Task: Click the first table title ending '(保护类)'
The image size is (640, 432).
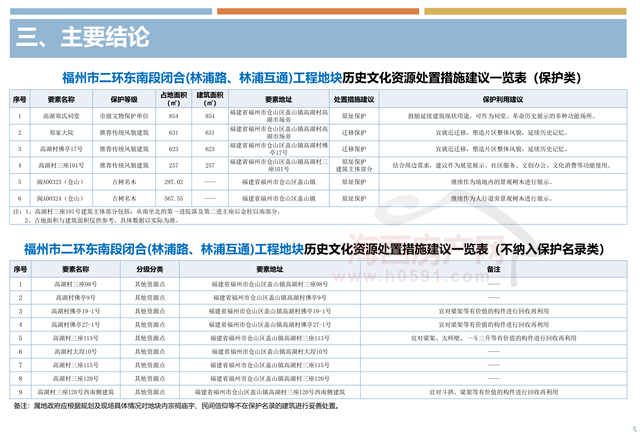Action: point(321,78)
